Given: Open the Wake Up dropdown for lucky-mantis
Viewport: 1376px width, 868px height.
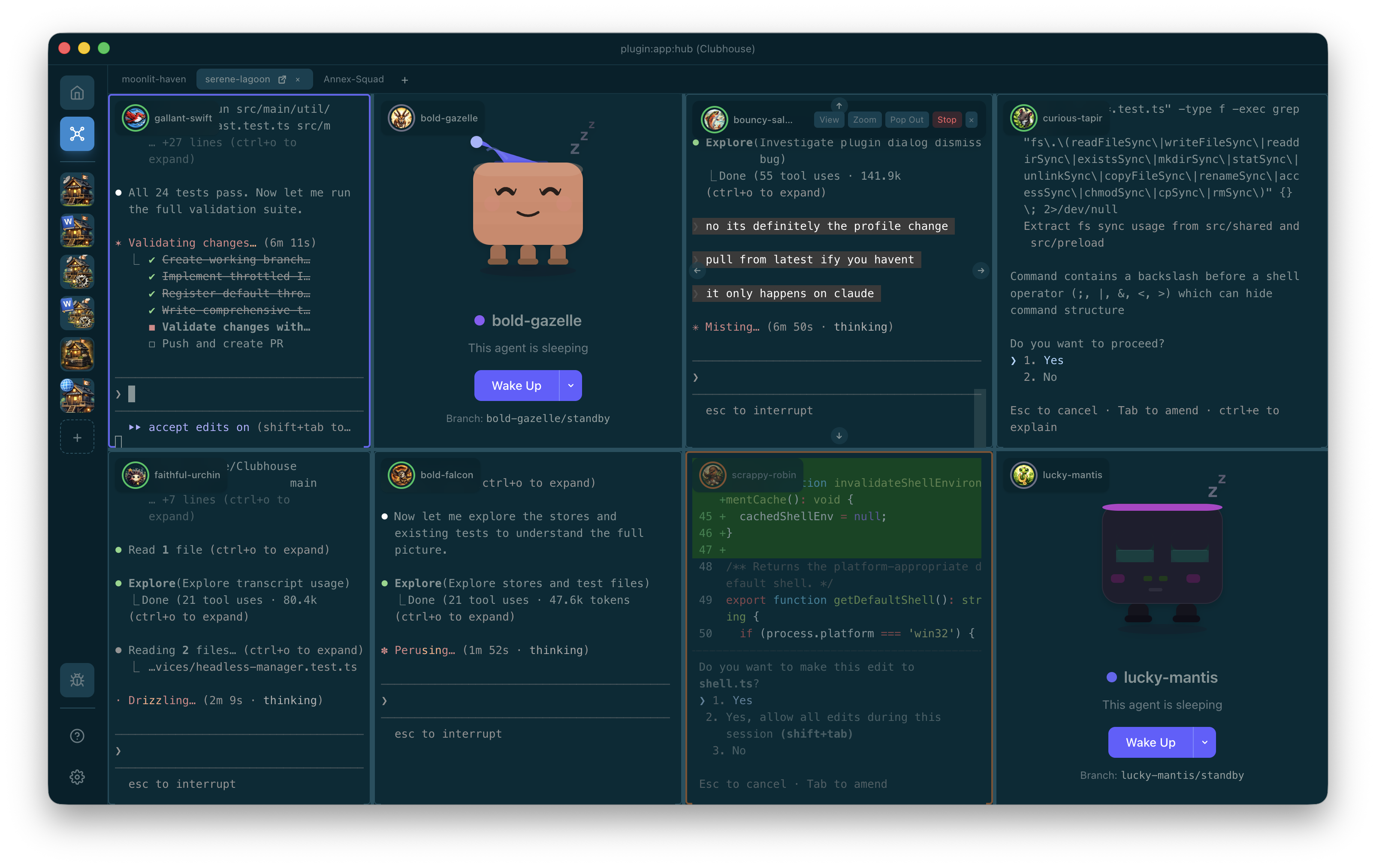Looking at the screenshot, I should (x=1204, y=742).
